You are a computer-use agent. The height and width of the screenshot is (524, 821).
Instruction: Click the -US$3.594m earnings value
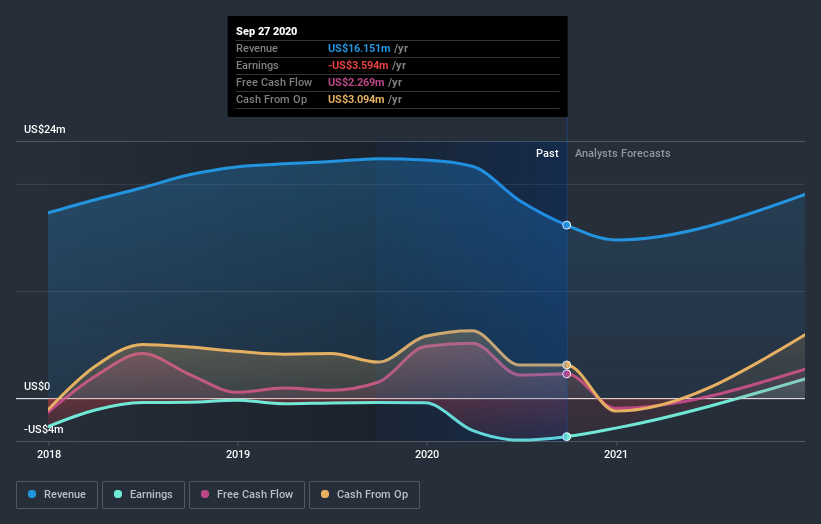[358, 65]
